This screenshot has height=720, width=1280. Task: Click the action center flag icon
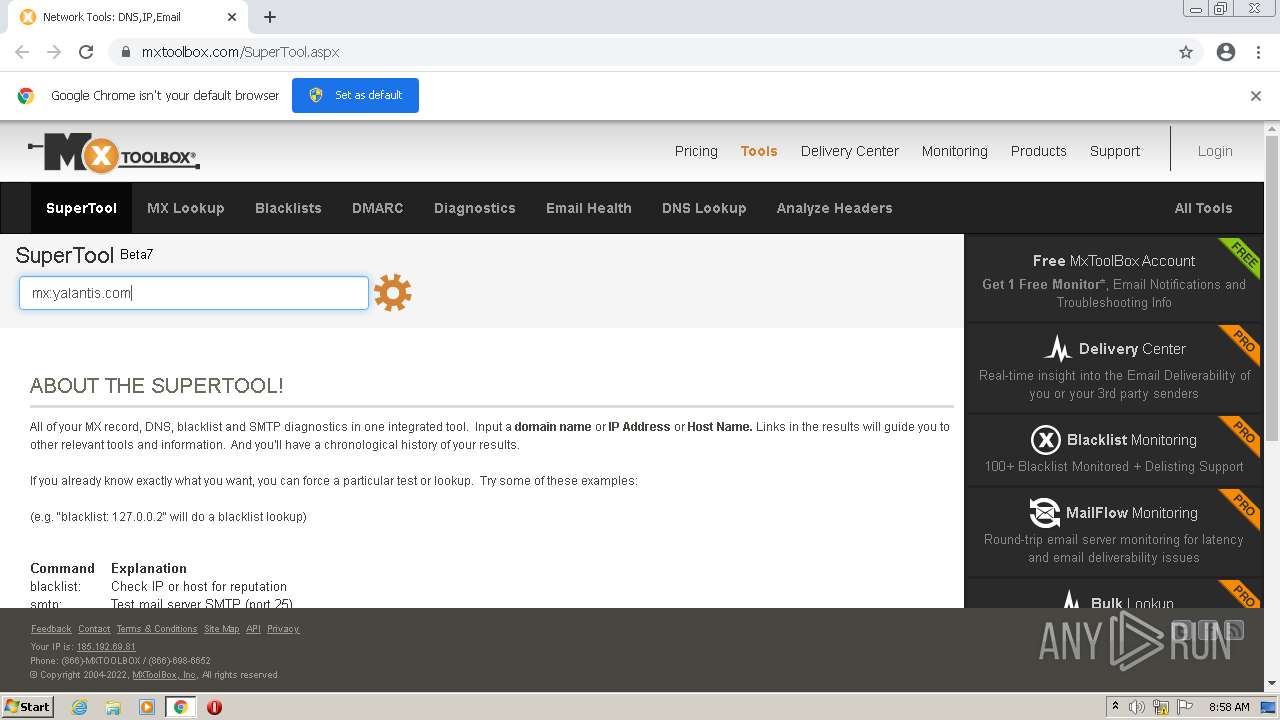pyautogui.click(x=1185, y=707)
